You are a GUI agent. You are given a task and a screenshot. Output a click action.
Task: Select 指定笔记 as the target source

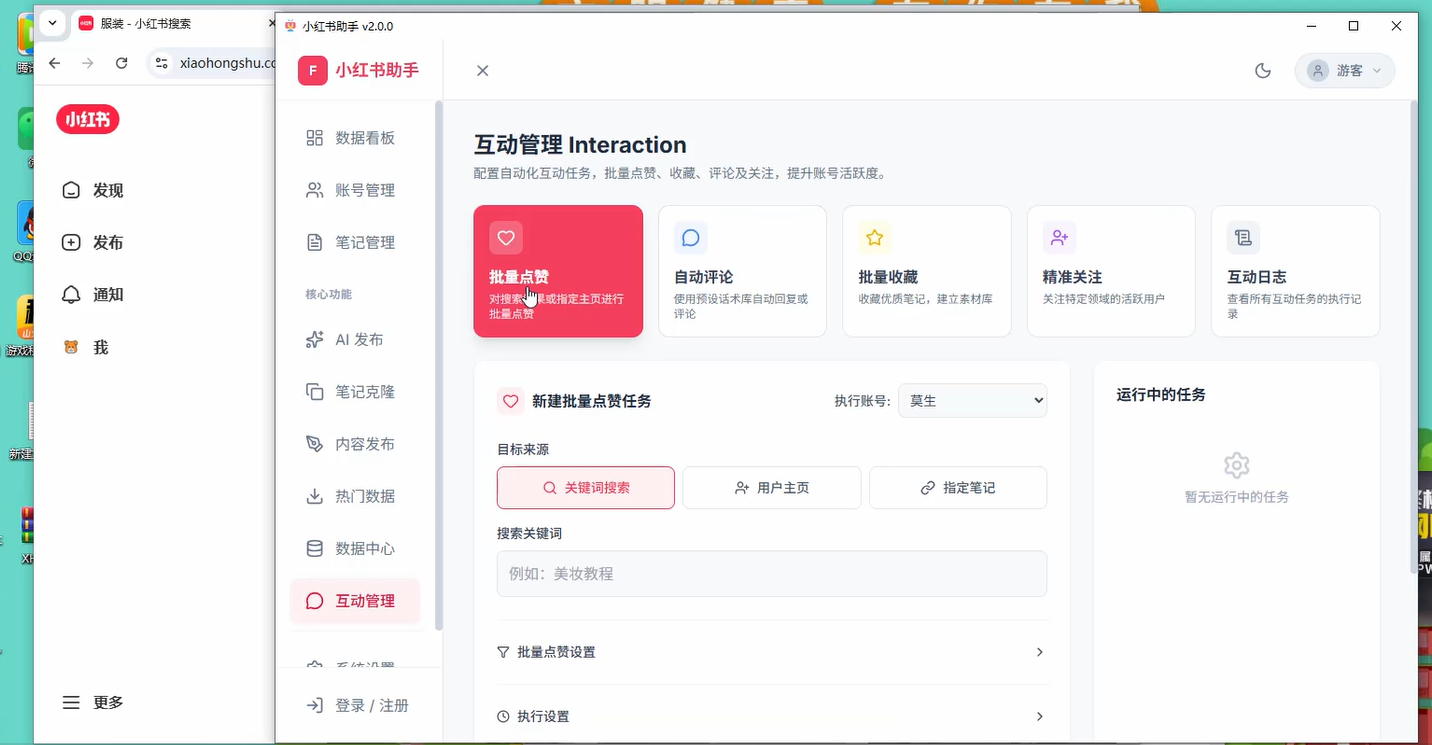pyautogui.click(x=957, y=487)
